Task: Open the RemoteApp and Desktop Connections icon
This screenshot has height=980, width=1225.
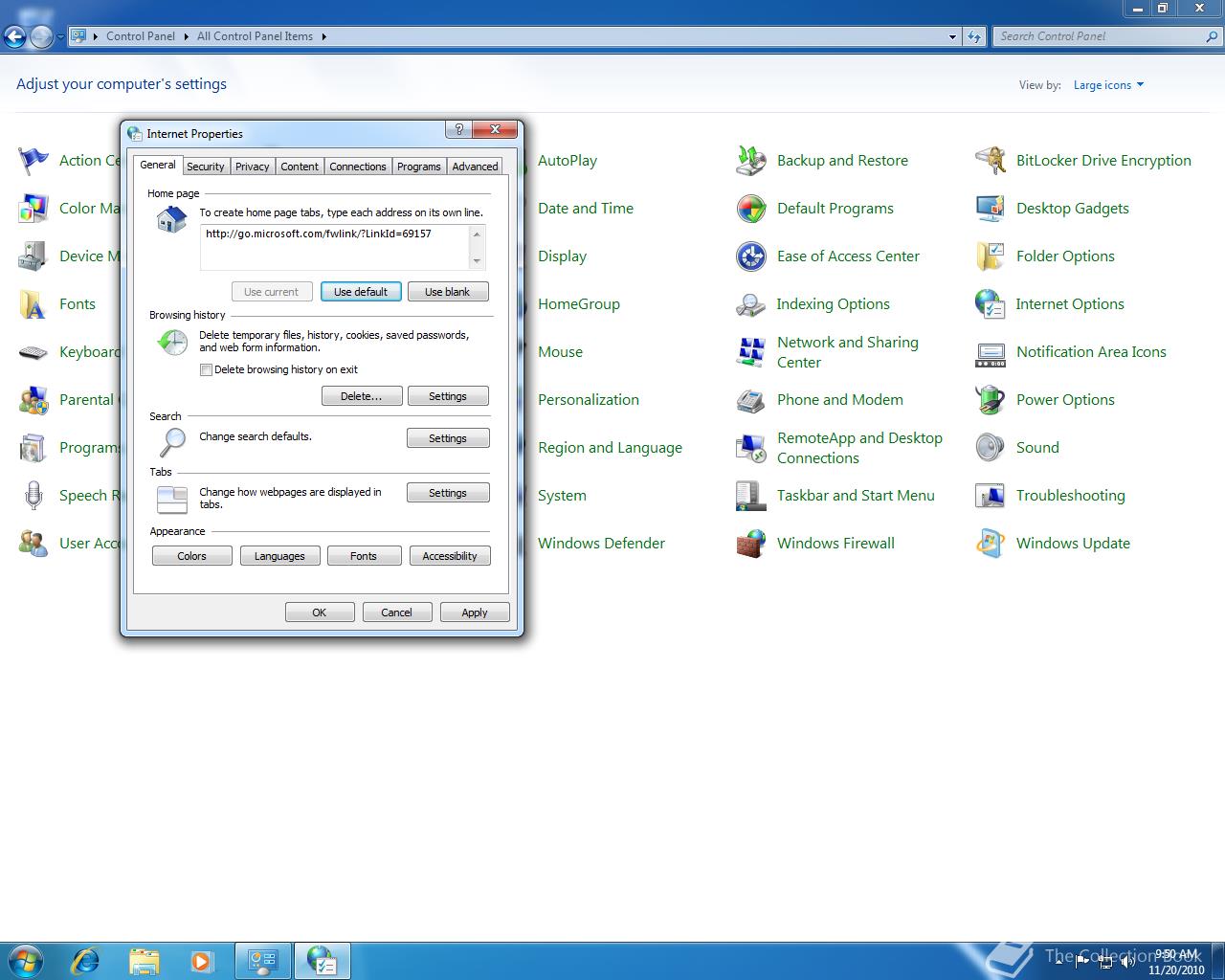Action: pyautogui.click(x=751, y=448)
